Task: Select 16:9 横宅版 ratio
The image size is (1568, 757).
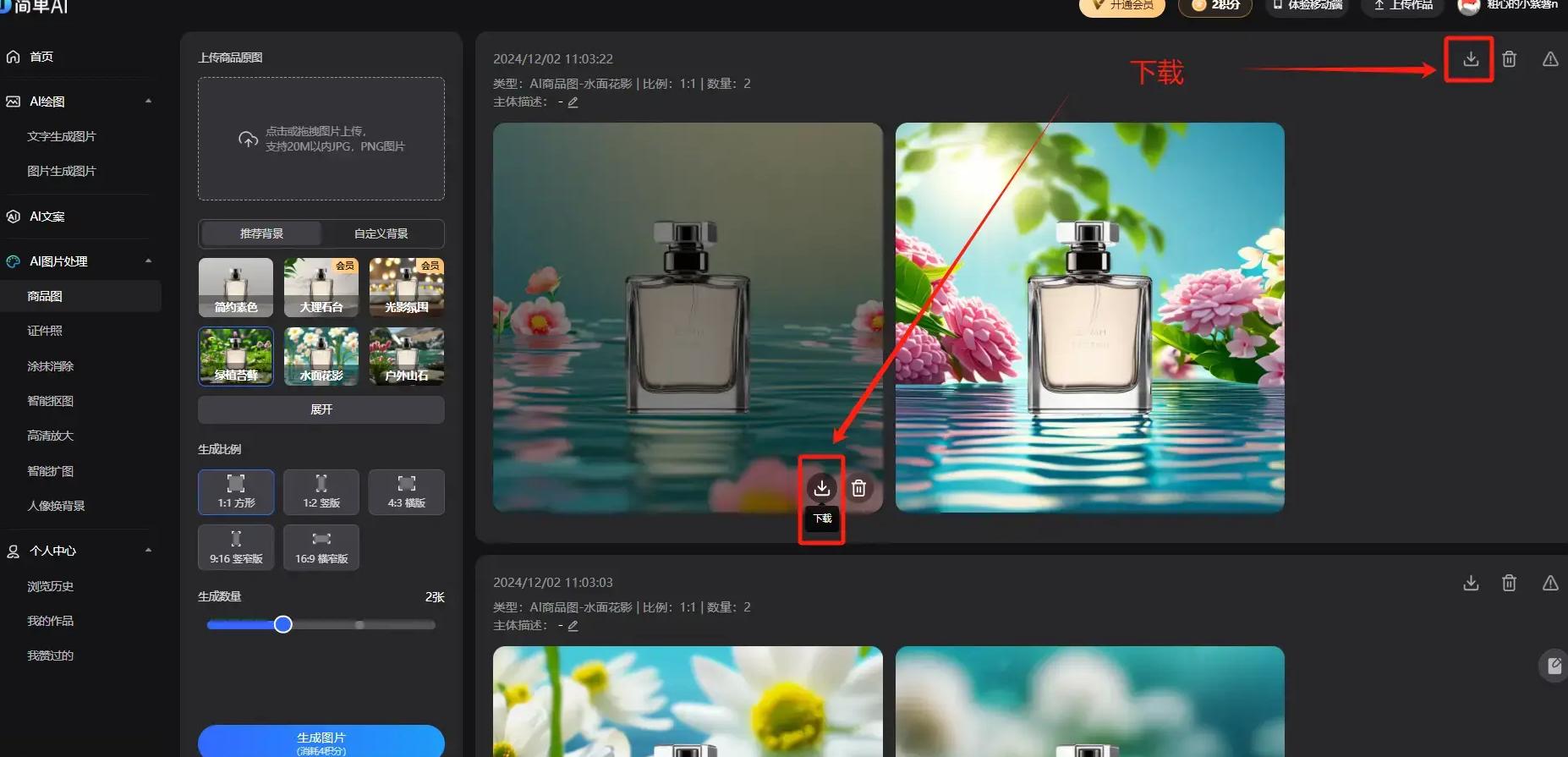Action: 321,547
